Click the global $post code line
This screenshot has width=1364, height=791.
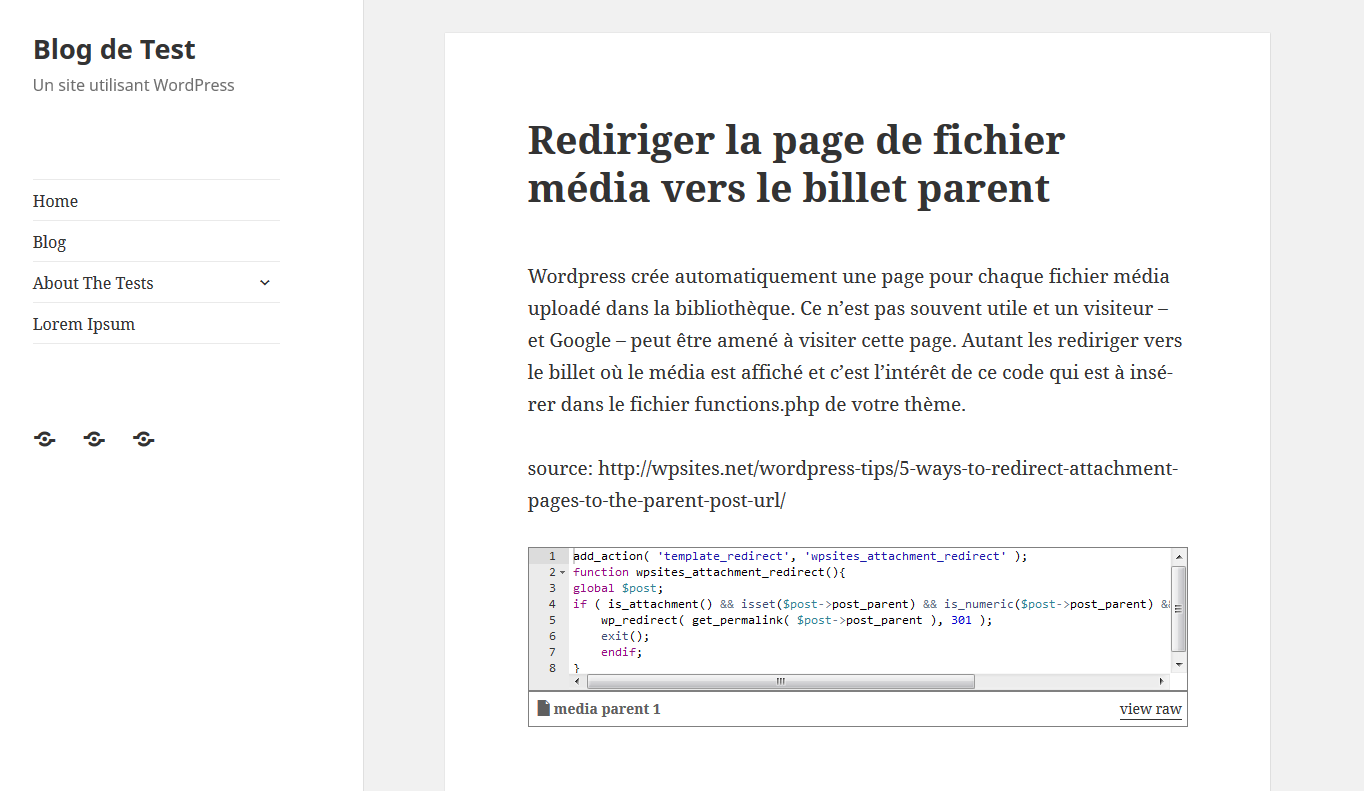pyautogui.click(x=618, y=588)
